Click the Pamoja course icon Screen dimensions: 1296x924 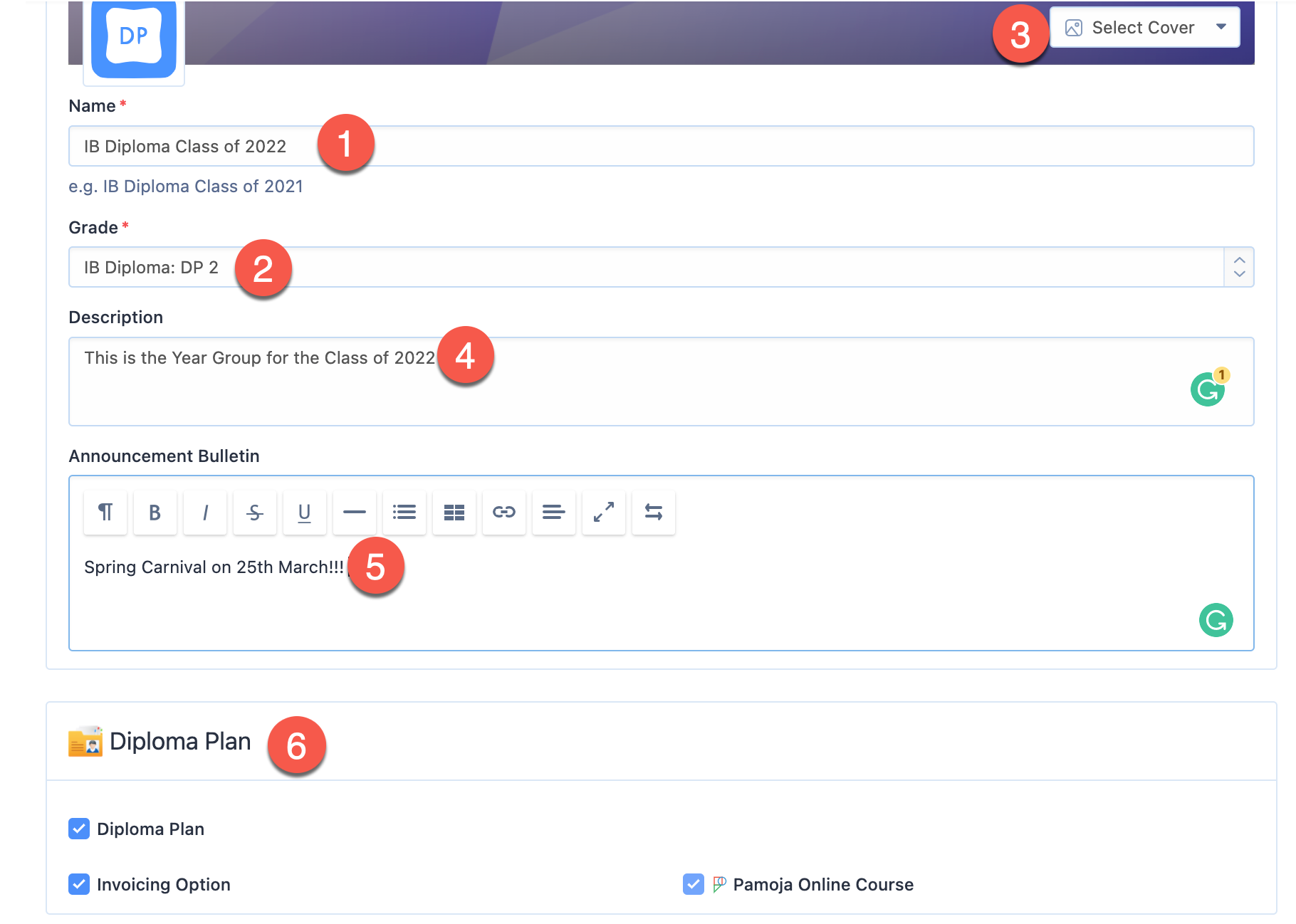tap(719, 884)
